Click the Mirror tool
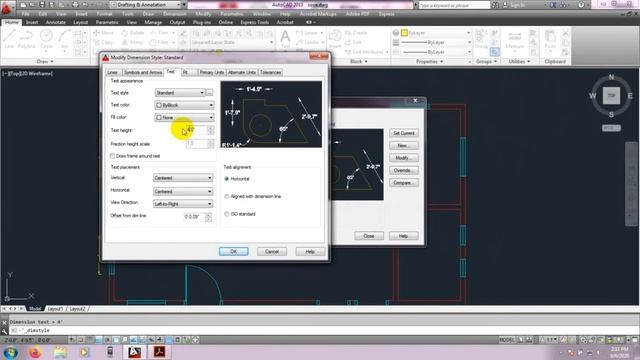This screenshot has height=360, width=640. click(133, 42)
